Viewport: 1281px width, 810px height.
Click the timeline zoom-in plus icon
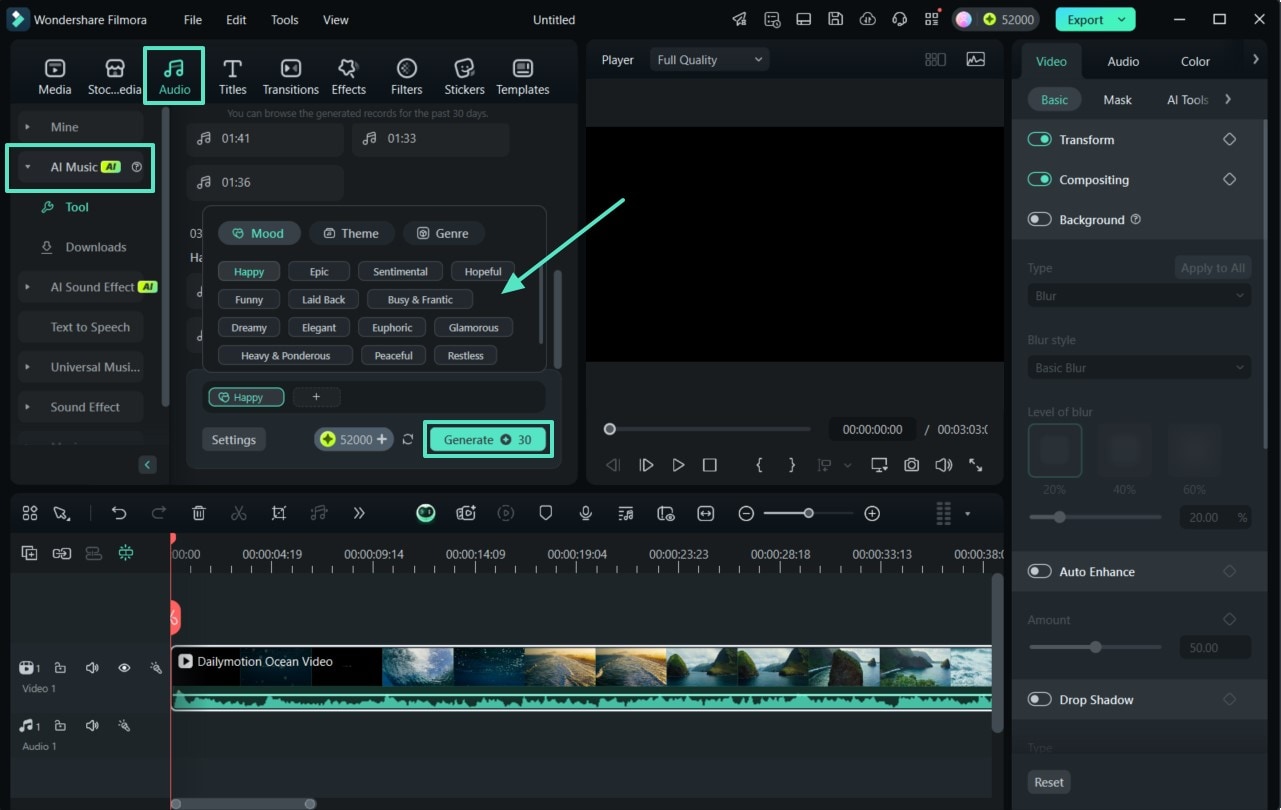point(872,513)
